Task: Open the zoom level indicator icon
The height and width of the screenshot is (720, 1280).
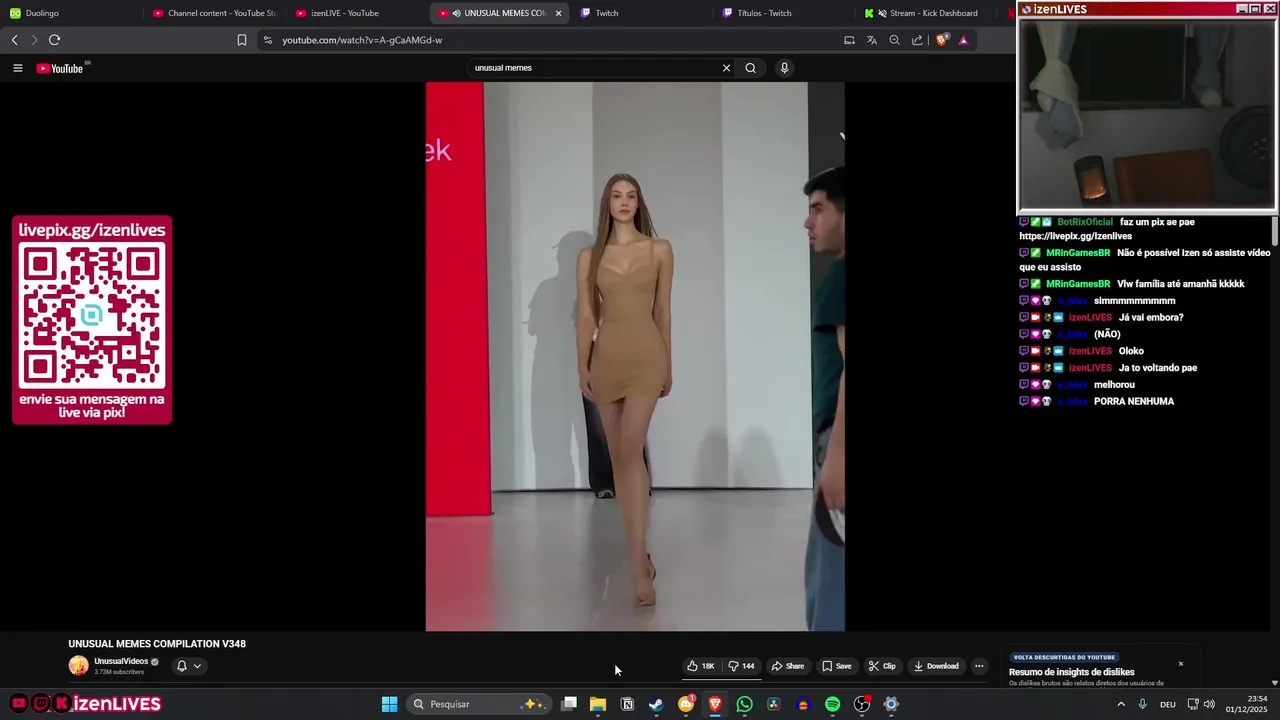Action: tap(894, 40)
